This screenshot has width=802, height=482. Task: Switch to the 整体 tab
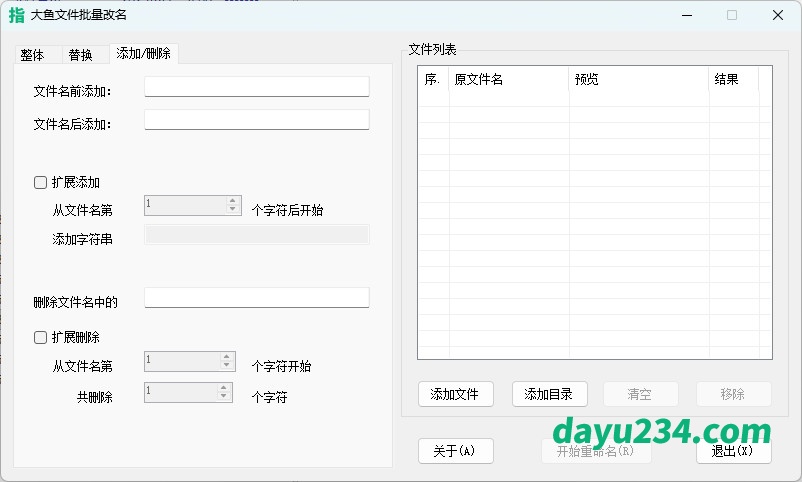tap(32, 55)
